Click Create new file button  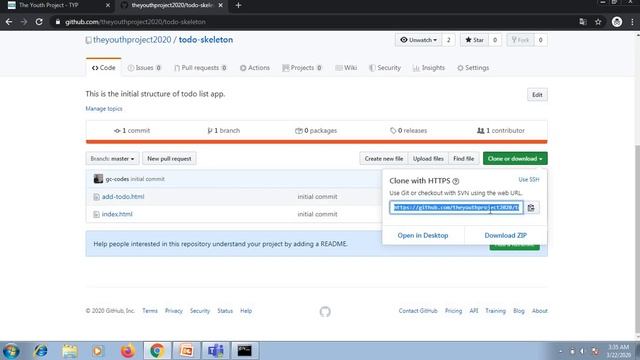coord(384,158)
